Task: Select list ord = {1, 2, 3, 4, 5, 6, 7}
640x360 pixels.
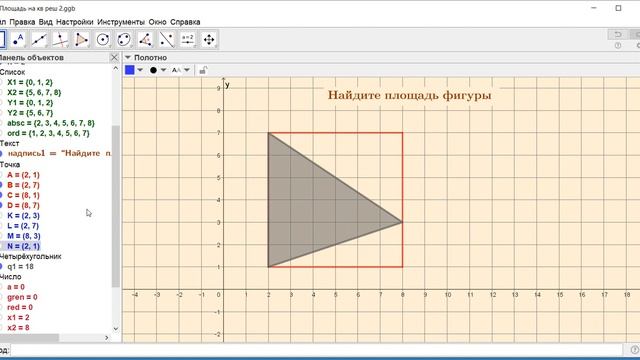Action: [48, 133]
